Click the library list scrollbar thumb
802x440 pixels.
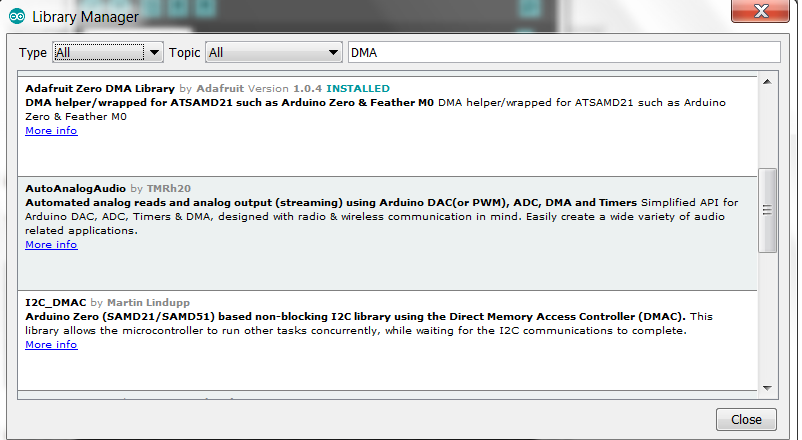768,210
